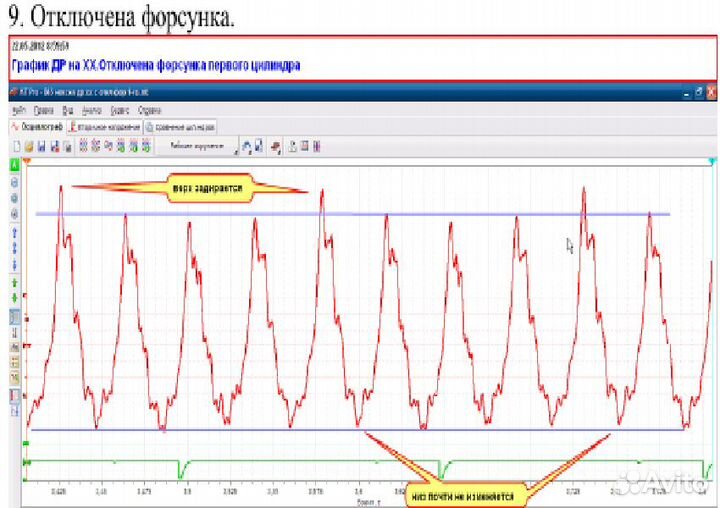
Task: Click the topmost round zoom icon in sidebar
Action: coord(15,183)
